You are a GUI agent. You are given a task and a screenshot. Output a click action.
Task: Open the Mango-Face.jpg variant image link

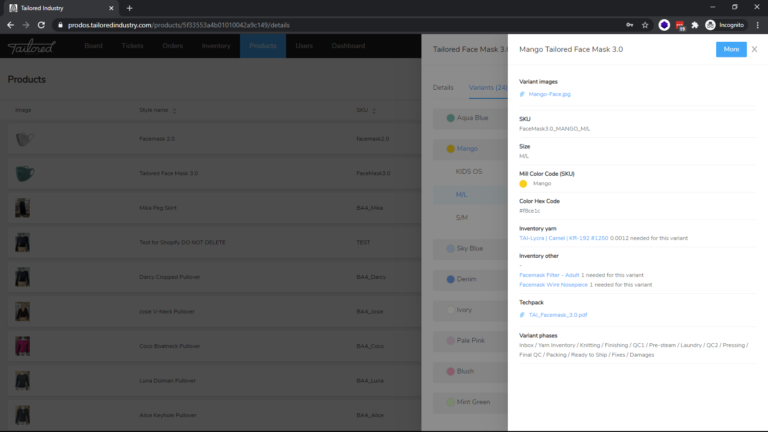[x=549, y=94]
